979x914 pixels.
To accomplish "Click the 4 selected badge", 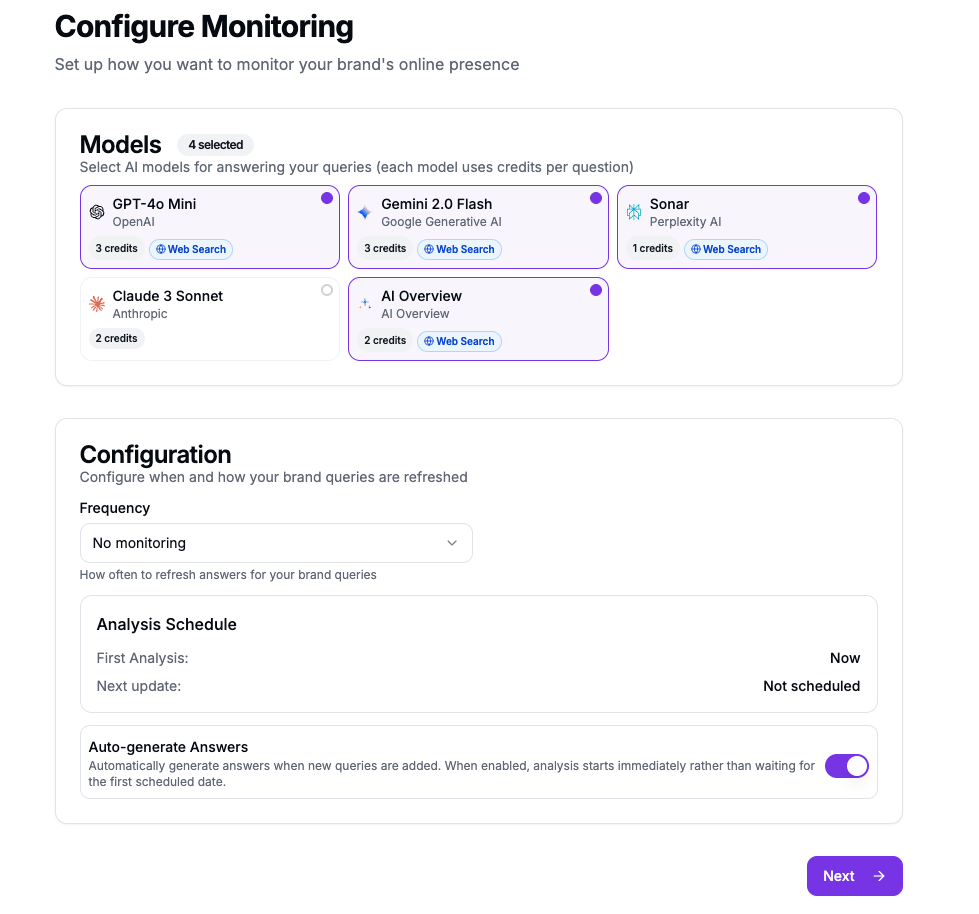I will 215,145.
